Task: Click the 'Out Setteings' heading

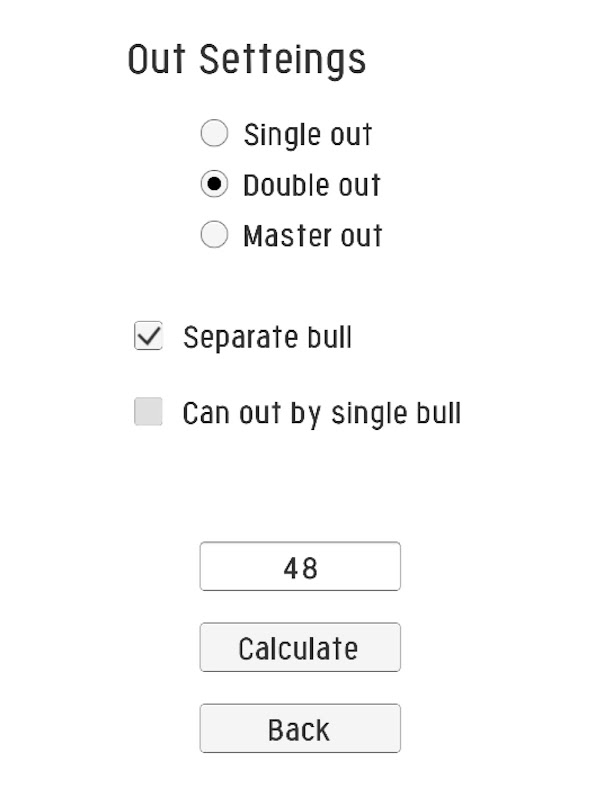Action: click(x=247, y=60)
